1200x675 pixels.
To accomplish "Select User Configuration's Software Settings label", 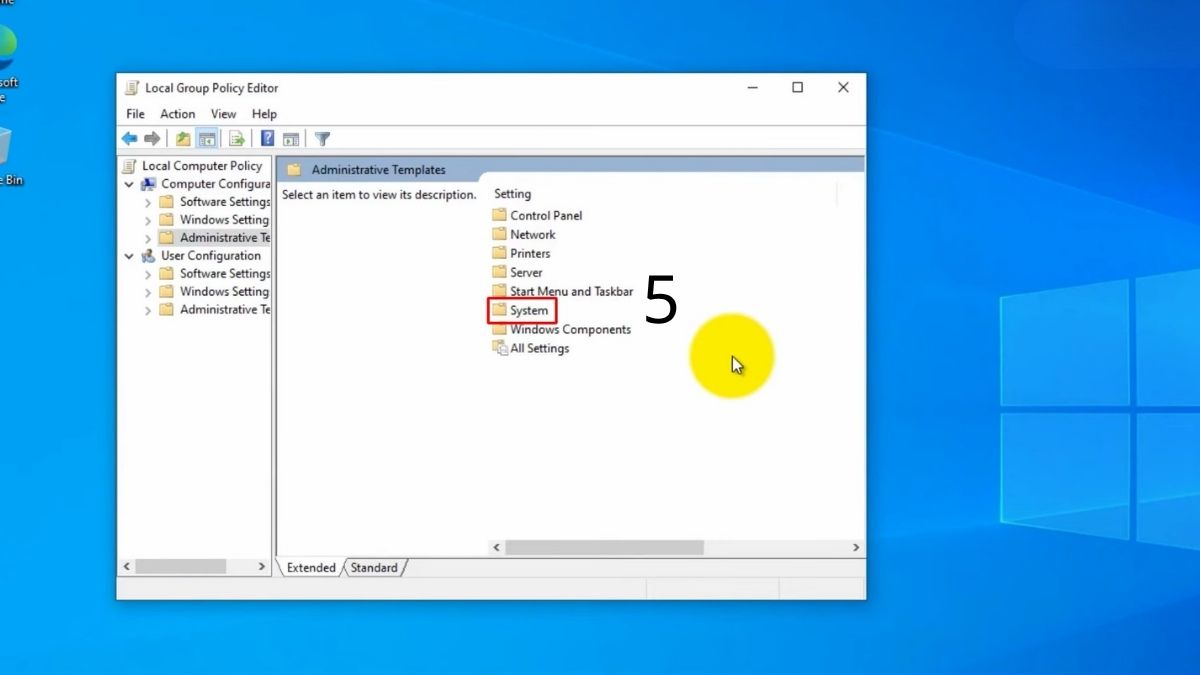I will point(225,274).
